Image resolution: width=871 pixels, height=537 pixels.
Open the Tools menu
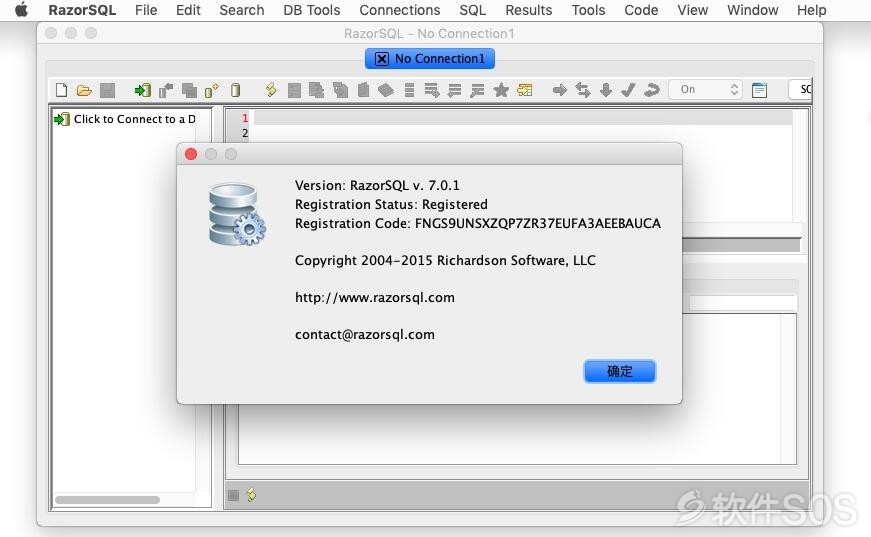click(588, 10)
